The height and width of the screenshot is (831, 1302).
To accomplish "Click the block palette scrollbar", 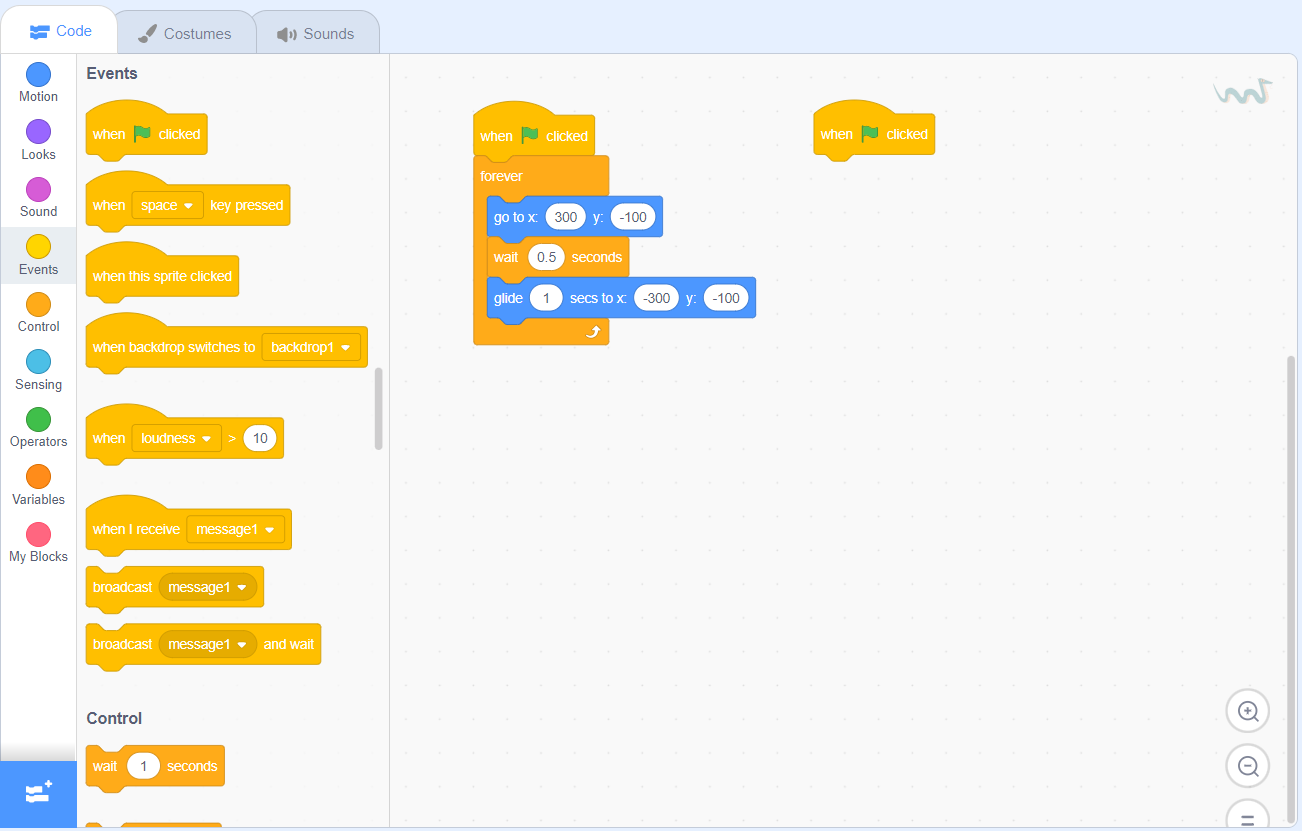I will [x=378, y=408].
